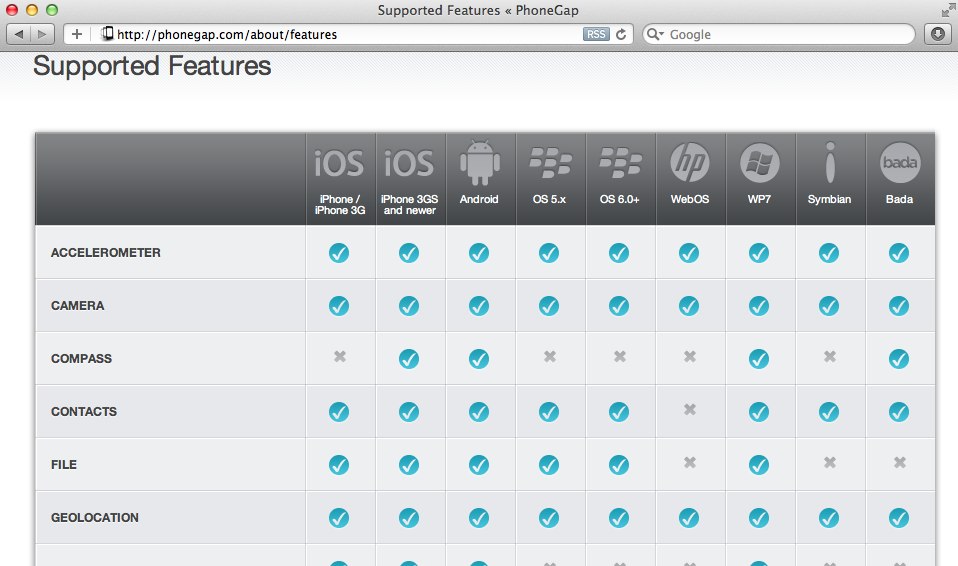Focus the Google search field
958x566 pixels.
(x=778, y=34)
